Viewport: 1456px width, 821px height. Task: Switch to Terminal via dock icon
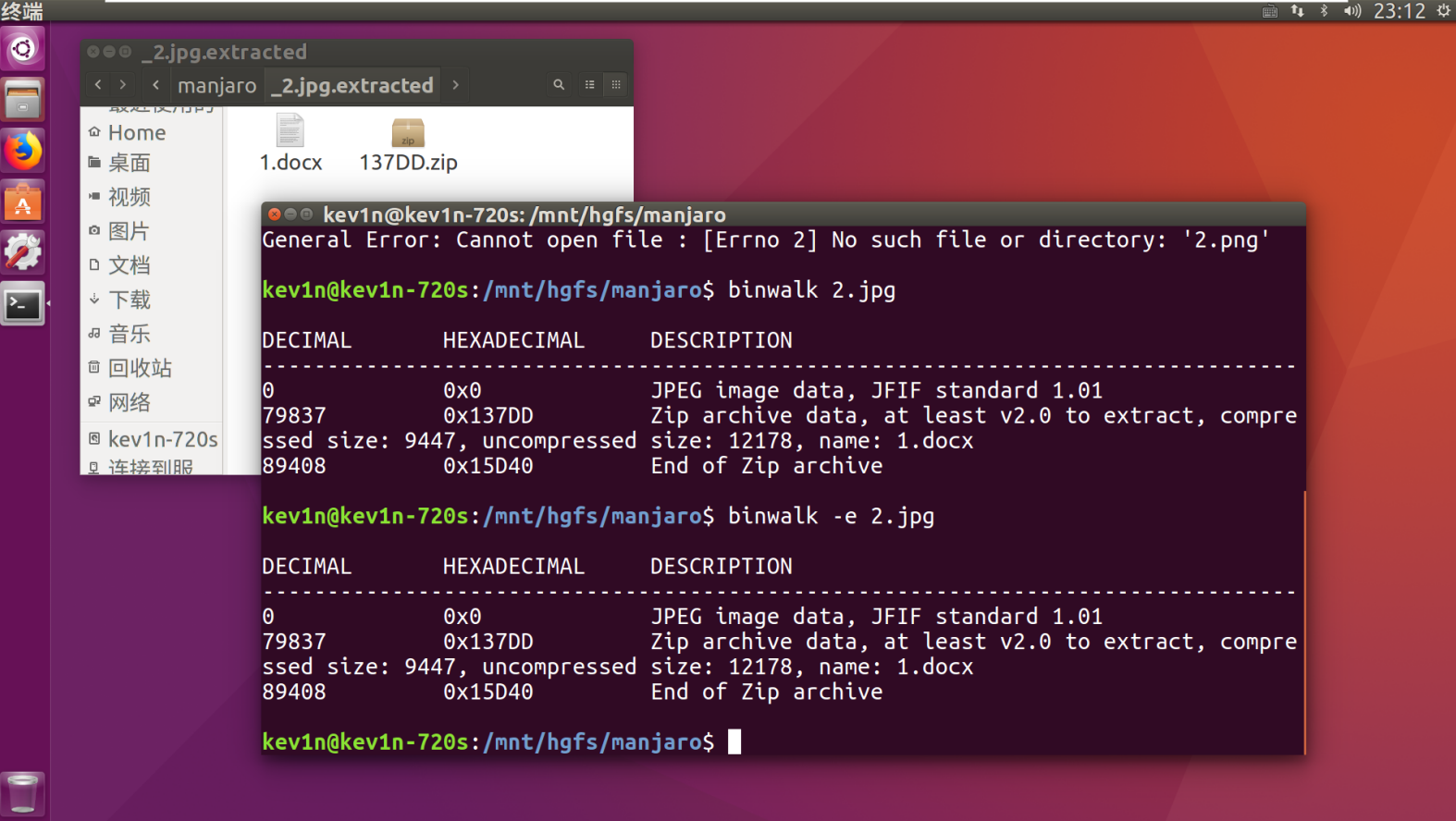23,303
